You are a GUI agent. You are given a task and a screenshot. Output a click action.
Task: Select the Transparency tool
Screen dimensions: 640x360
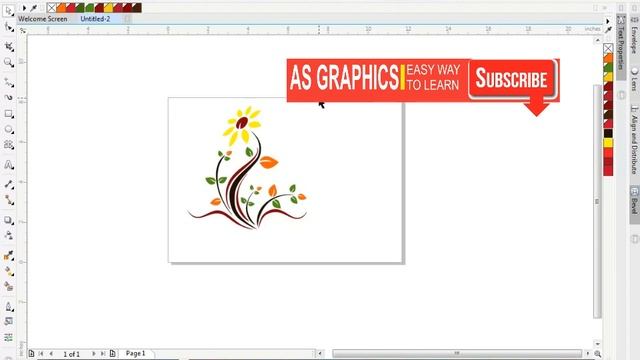(x=9, y=236)
